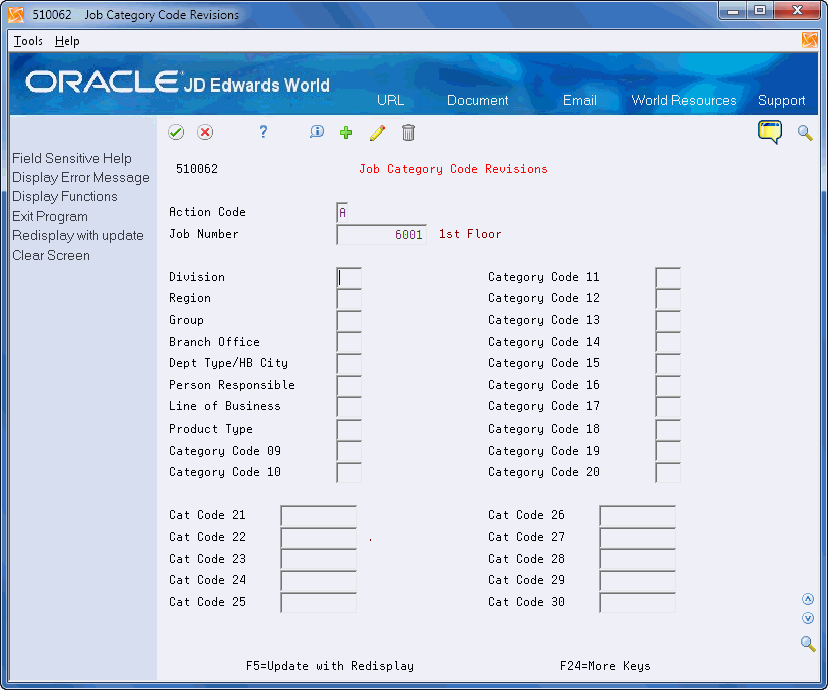Click the information bubble icon
Viewport: 828px width, 690px height.
316,132
